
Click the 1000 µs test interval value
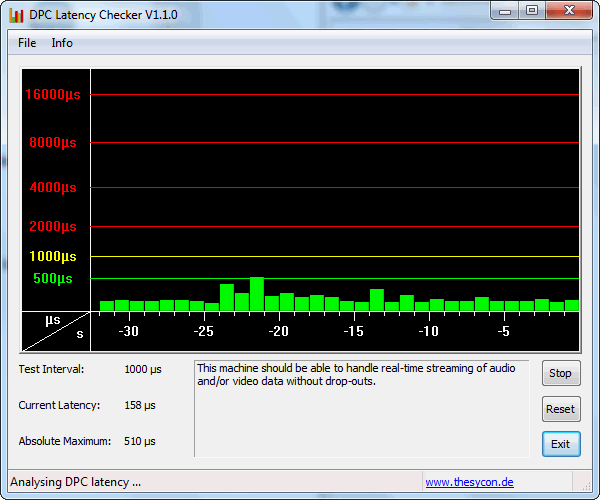click(143, 370)
